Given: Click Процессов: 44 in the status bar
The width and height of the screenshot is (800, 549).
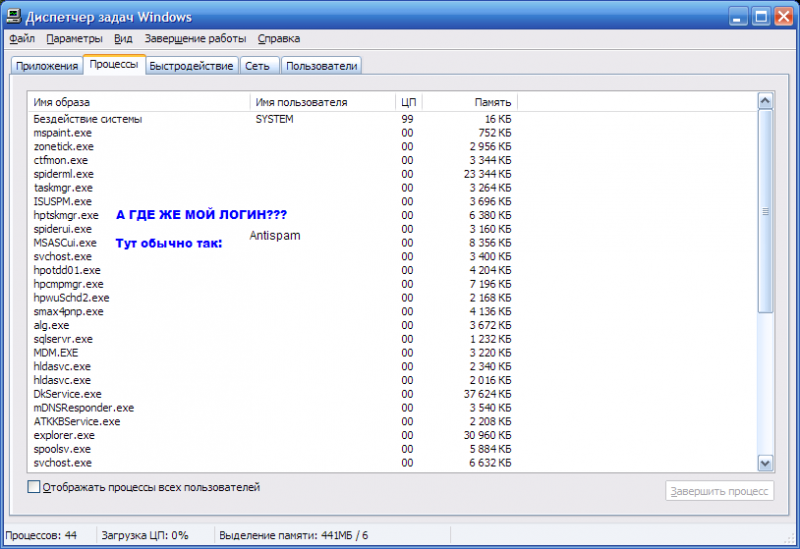Looking at the screenshot, I should (x=41, y=536).
